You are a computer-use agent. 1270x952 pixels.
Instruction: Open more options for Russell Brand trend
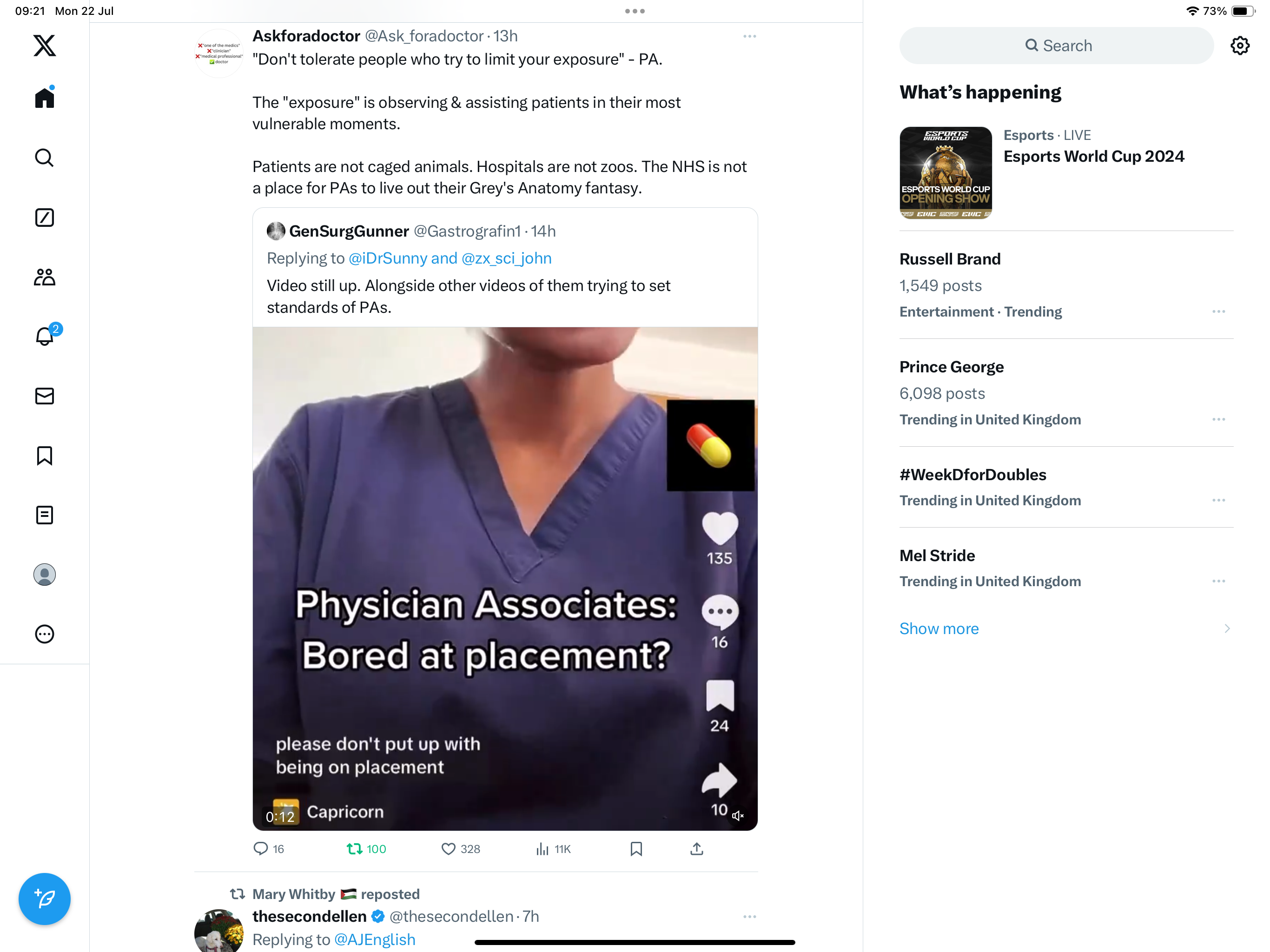pos(1218,312)
